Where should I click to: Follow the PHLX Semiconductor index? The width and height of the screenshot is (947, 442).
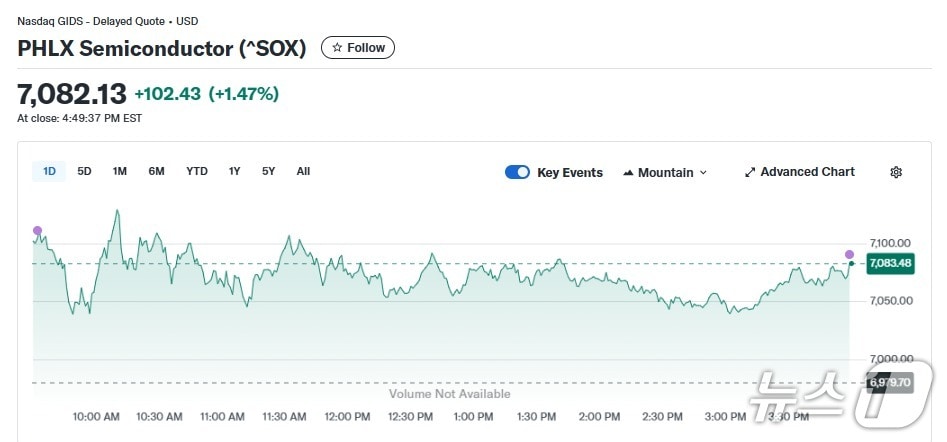(358, 47)
